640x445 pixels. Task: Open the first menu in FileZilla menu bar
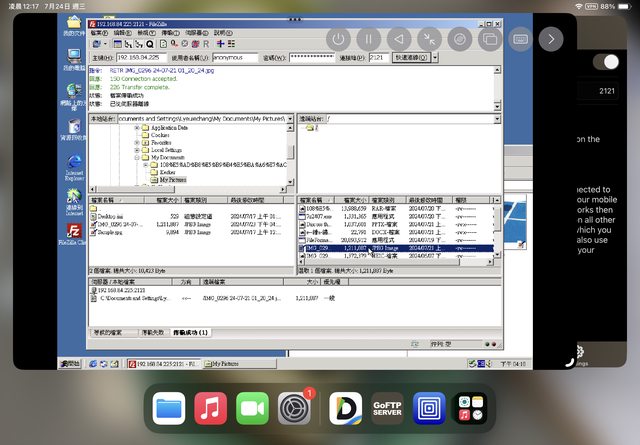pyautogui.click(x=99, y=32)
